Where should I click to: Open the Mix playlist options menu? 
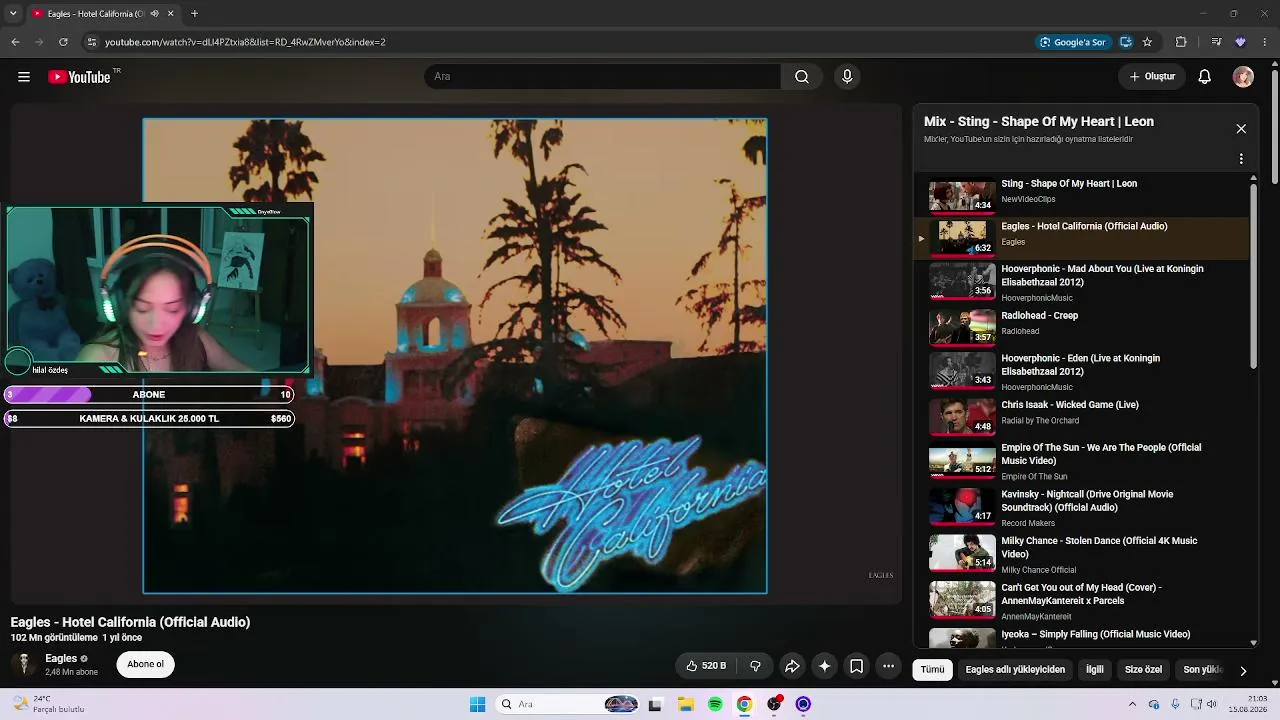[1241, 159]
